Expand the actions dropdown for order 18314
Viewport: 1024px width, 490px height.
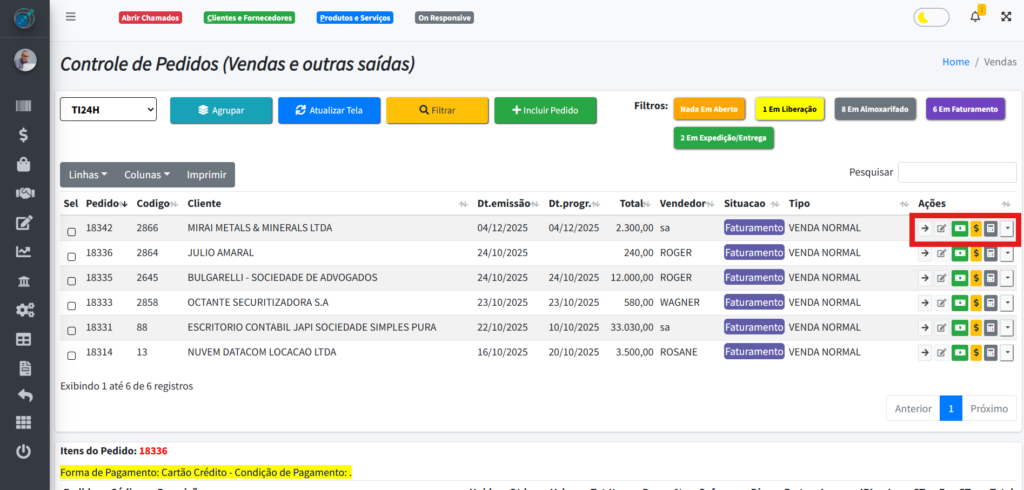tap(1006, 353)
